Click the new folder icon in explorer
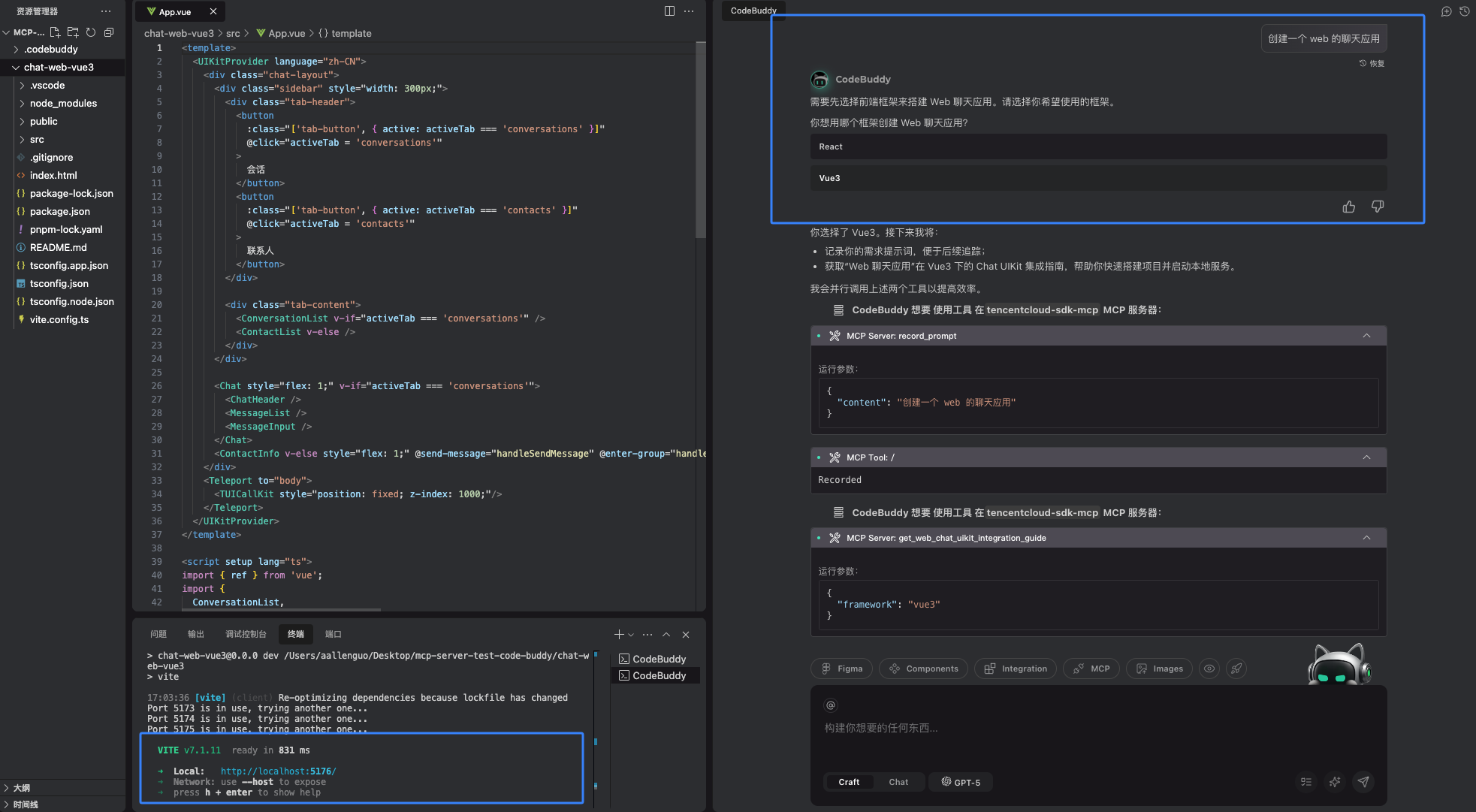This screenshot has height=812, width=1476. point(73,32)
